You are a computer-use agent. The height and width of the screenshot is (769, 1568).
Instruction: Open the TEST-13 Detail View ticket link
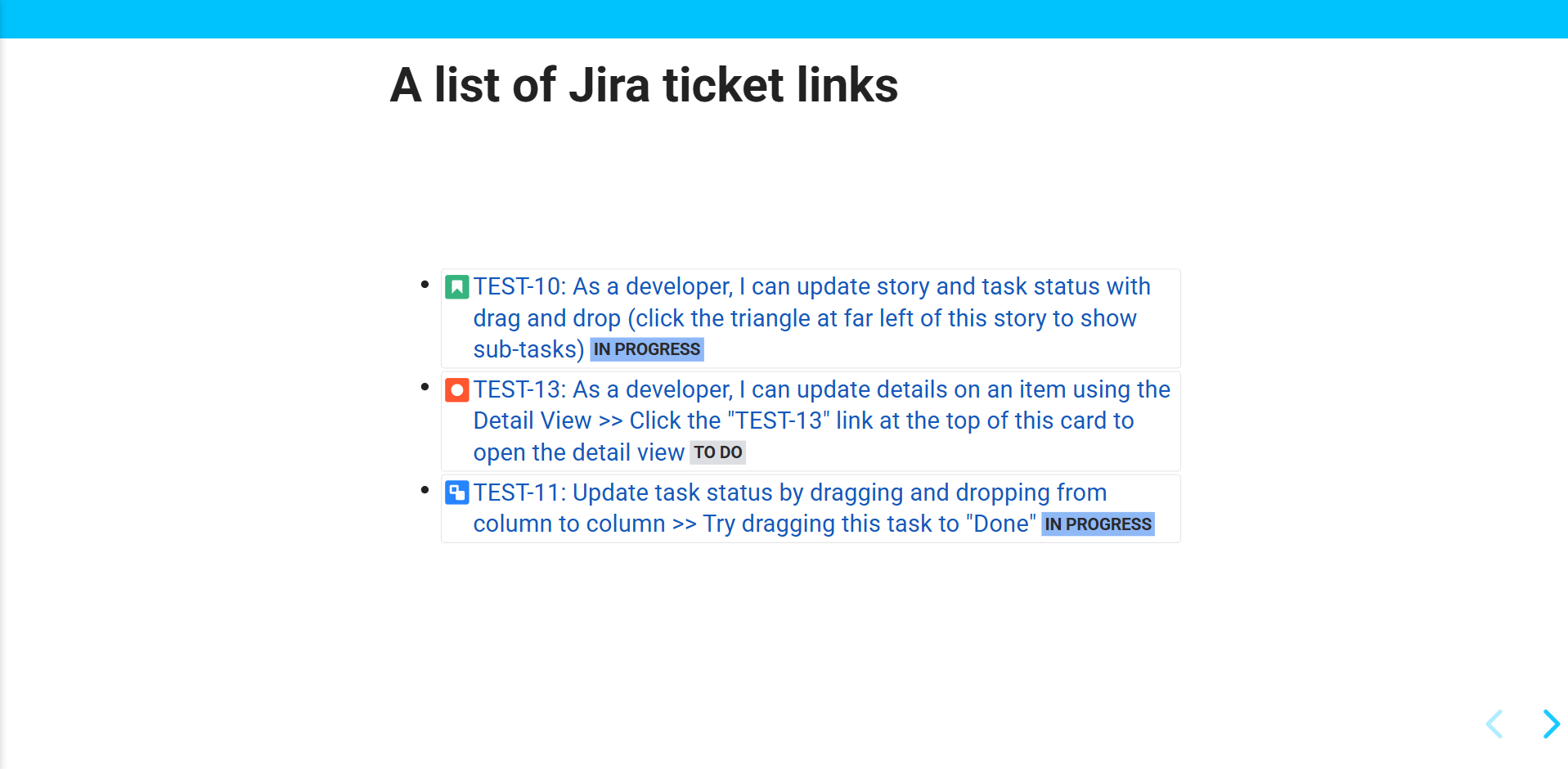(x=821, y=390)
